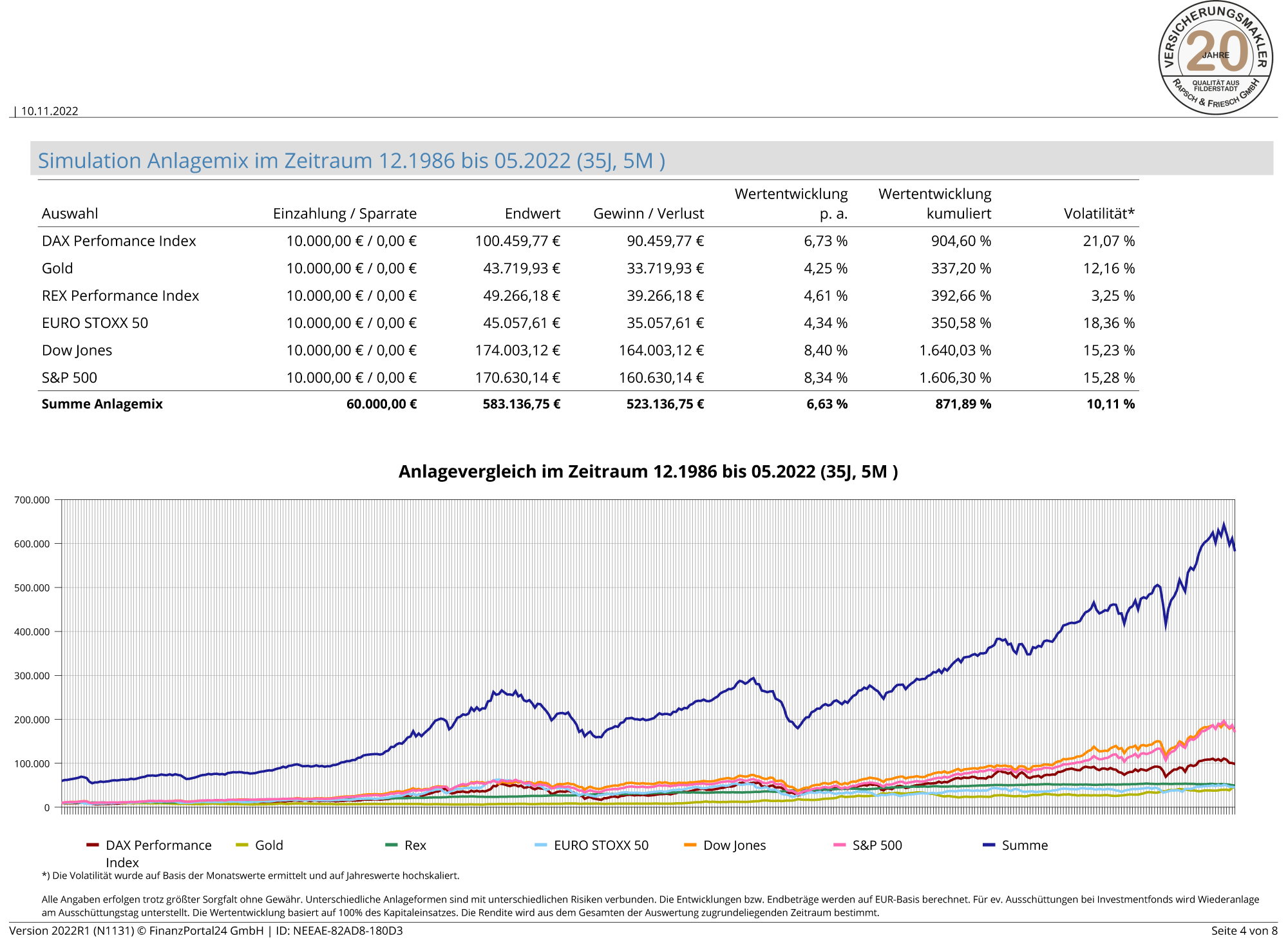Click S&P 500 yearly return 8,34 %
Image resolution: width=1288 pixels, height=940 pixels.
[x=826, y=378]
